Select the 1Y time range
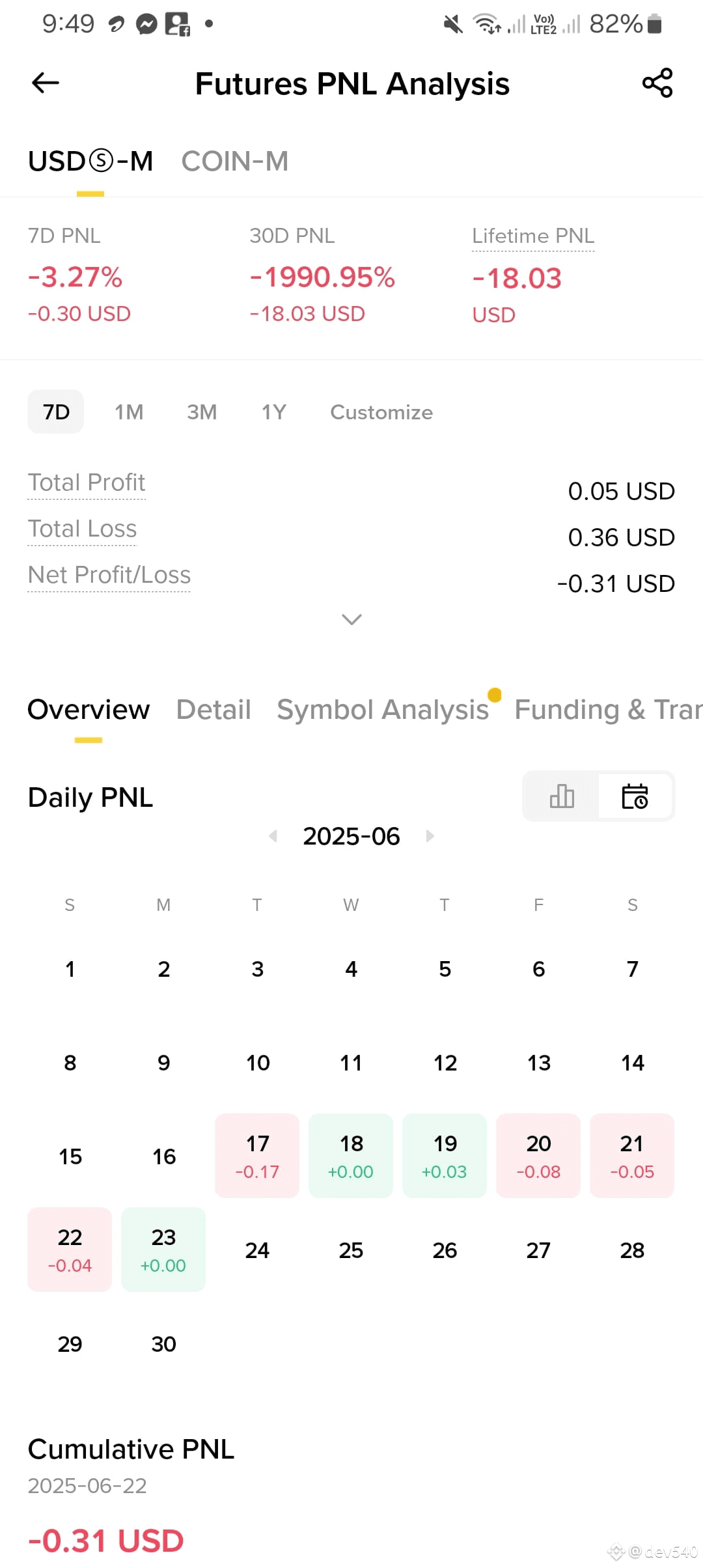The height and width of the screenshot is (1568, 703). [x=274, y=412]
